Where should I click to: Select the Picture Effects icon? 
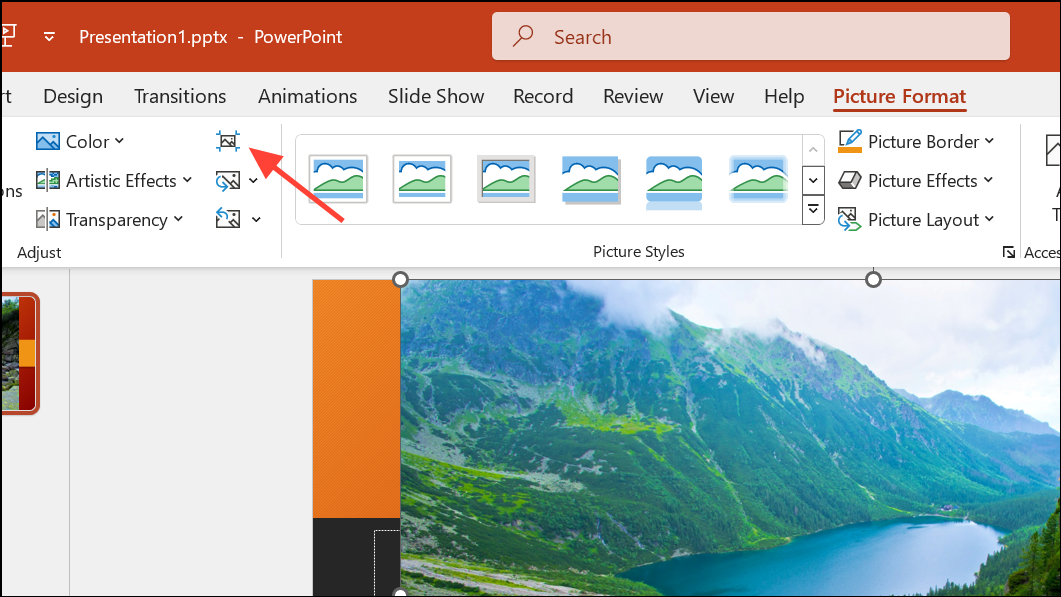pos(851,180)
